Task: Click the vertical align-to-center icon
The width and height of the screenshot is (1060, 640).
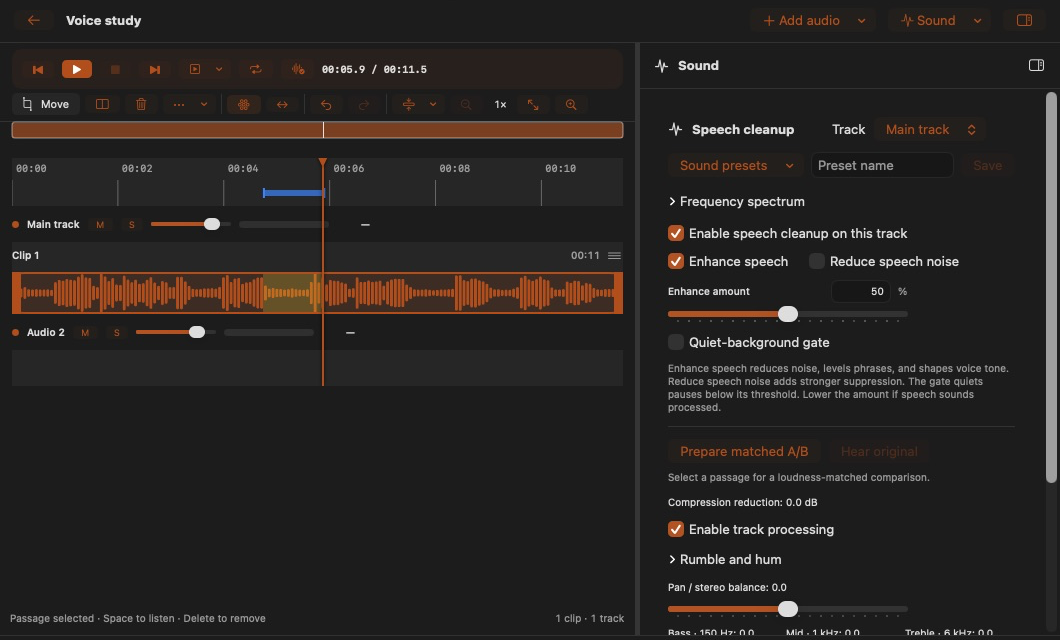Action: coord(408,104)
